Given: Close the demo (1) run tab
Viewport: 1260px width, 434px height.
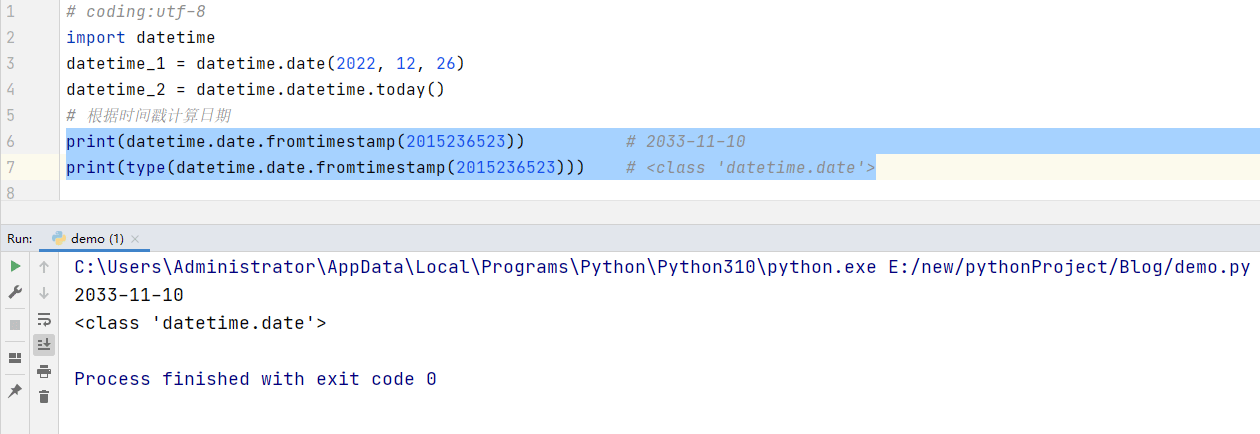Looking at the screenshot, I should point(135,239).
